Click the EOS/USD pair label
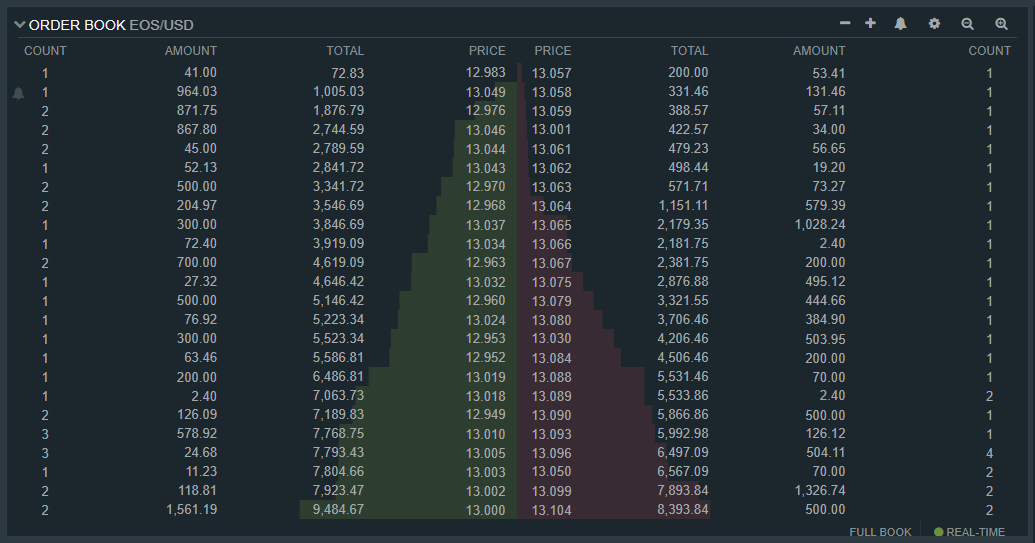Viewport: 1035px width, 543px height. point(162,25)
